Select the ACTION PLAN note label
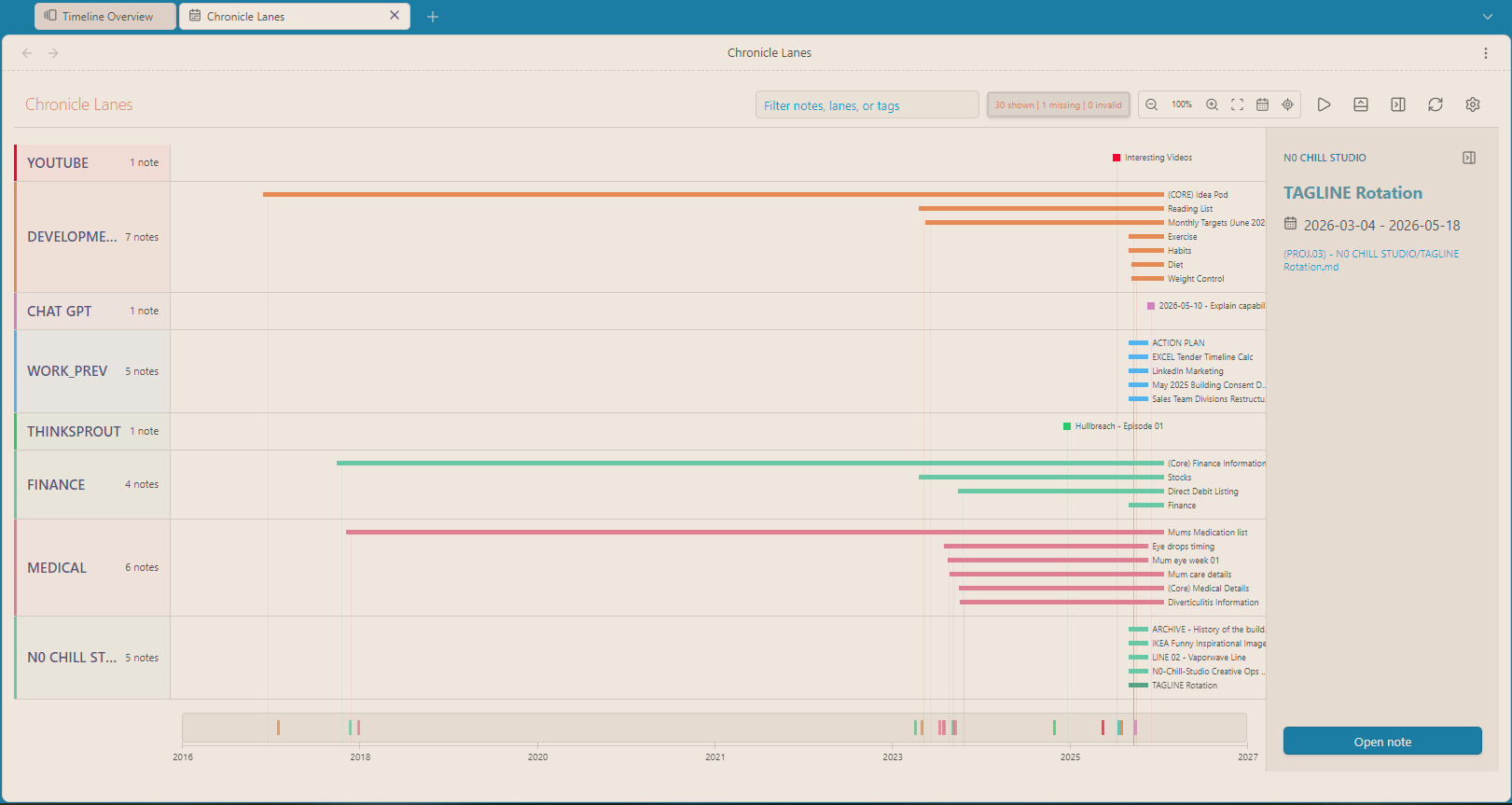 tap(1178, 343)
